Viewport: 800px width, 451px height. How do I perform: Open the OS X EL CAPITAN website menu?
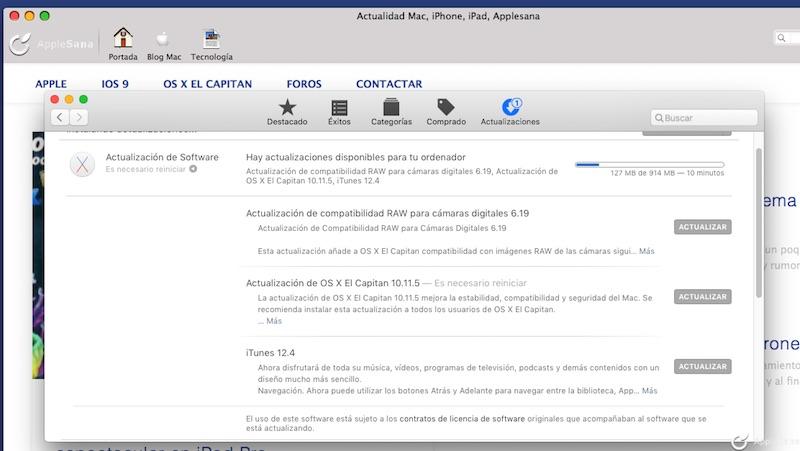tap(208, 84)
